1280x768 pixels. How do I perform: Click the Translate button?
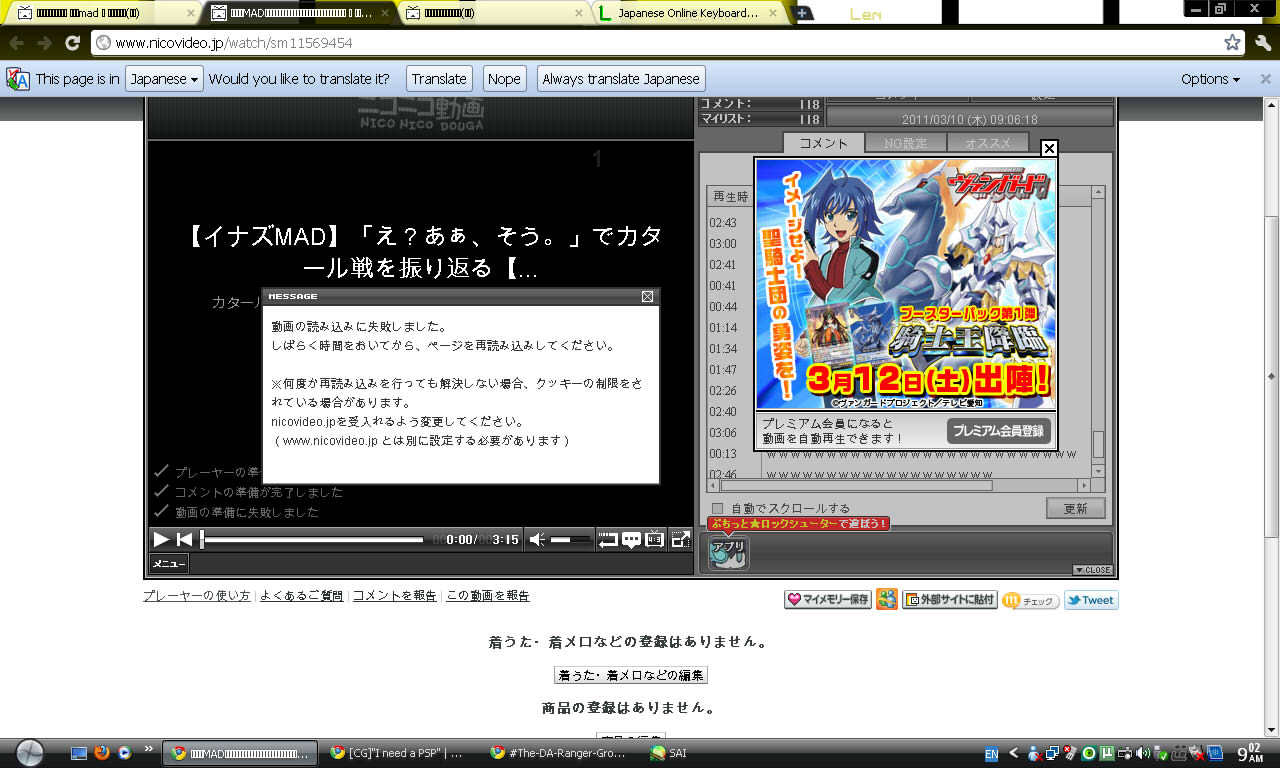439,79
